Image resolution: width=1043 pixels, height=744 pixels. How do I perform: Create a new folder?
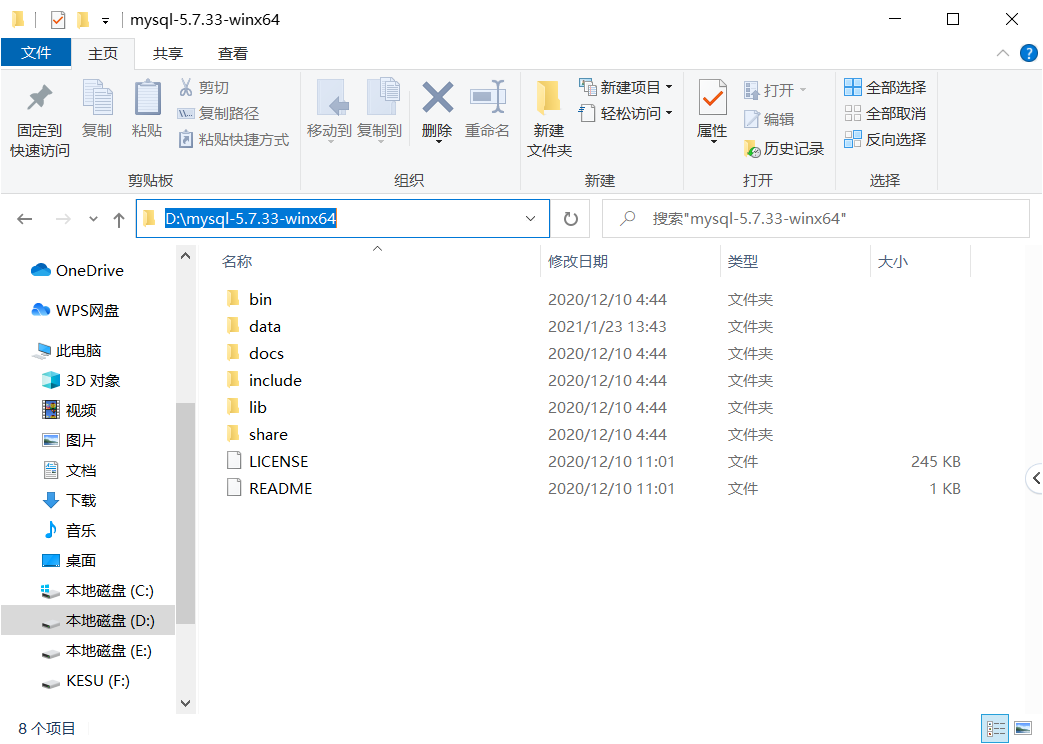point(549,120)
